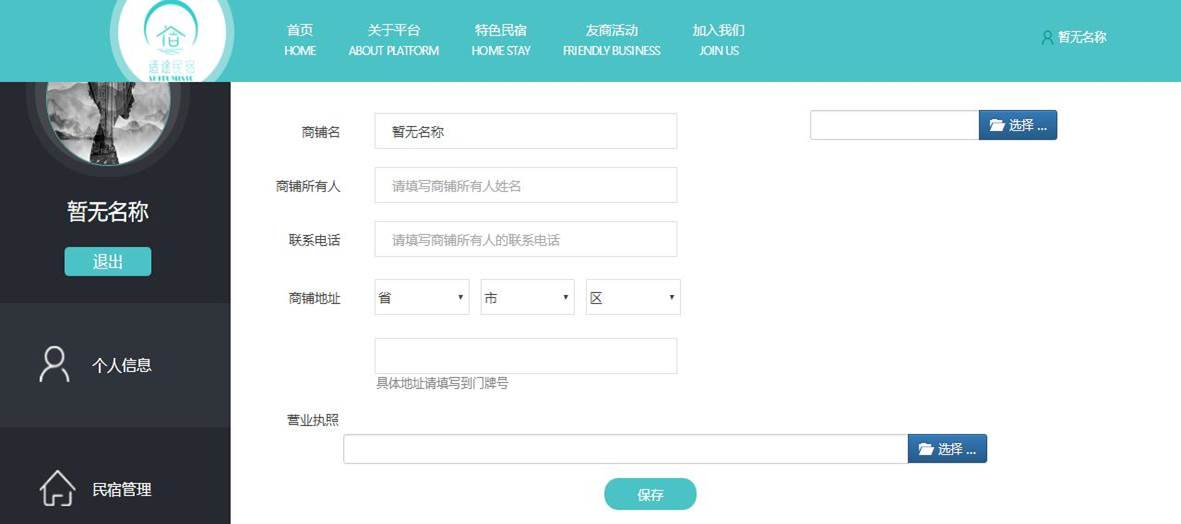Screen dimensions: 1181x524
Task: Click the 退出 logout button
Action: coord(108,262)
